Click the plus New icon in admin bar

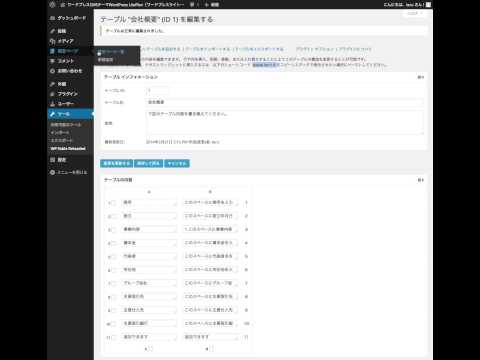tap(207, 5)
